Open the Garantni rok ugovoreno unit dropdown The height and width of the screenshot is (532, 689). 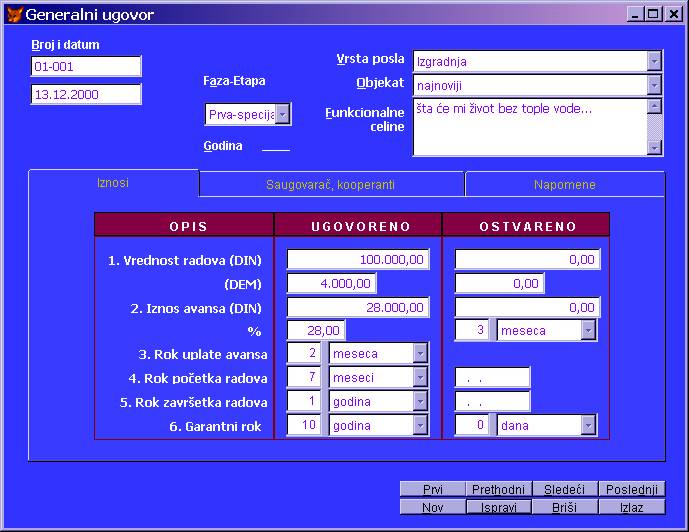pyautogui.click(x=420, y=425)
